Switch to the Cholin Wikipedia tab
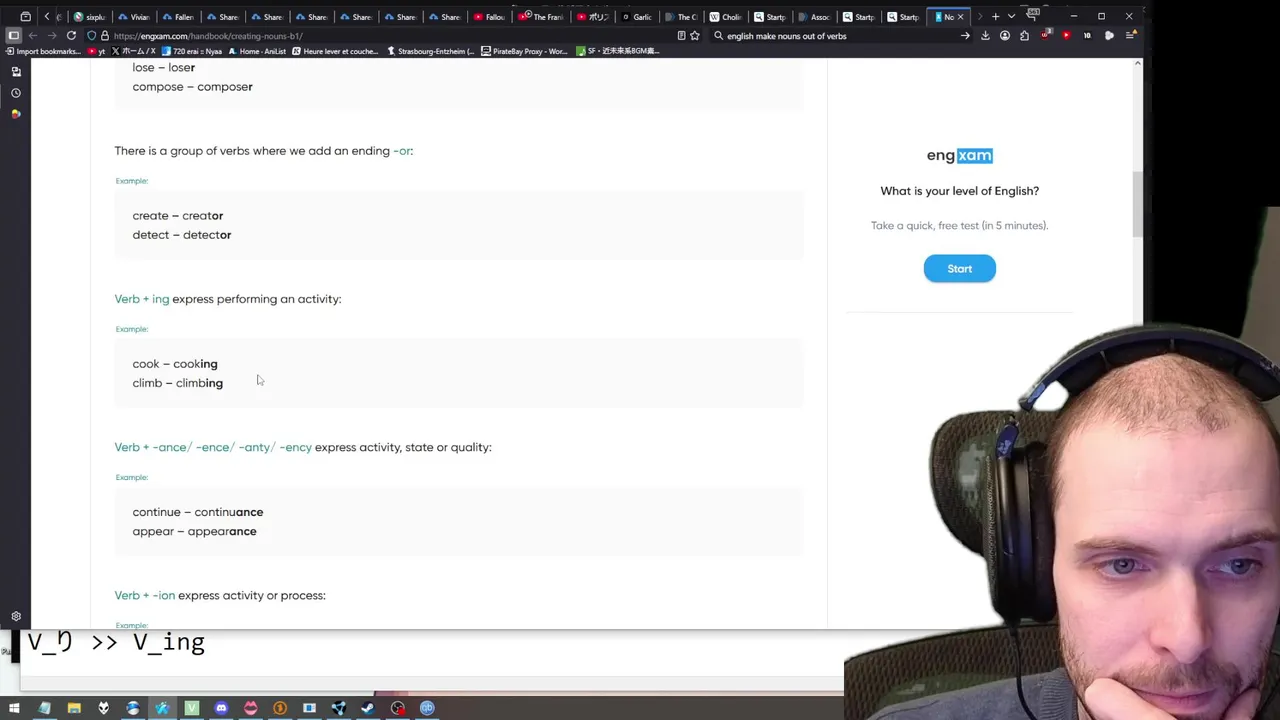This screenshot has width=1280, height=720. [x=726, y=16]
